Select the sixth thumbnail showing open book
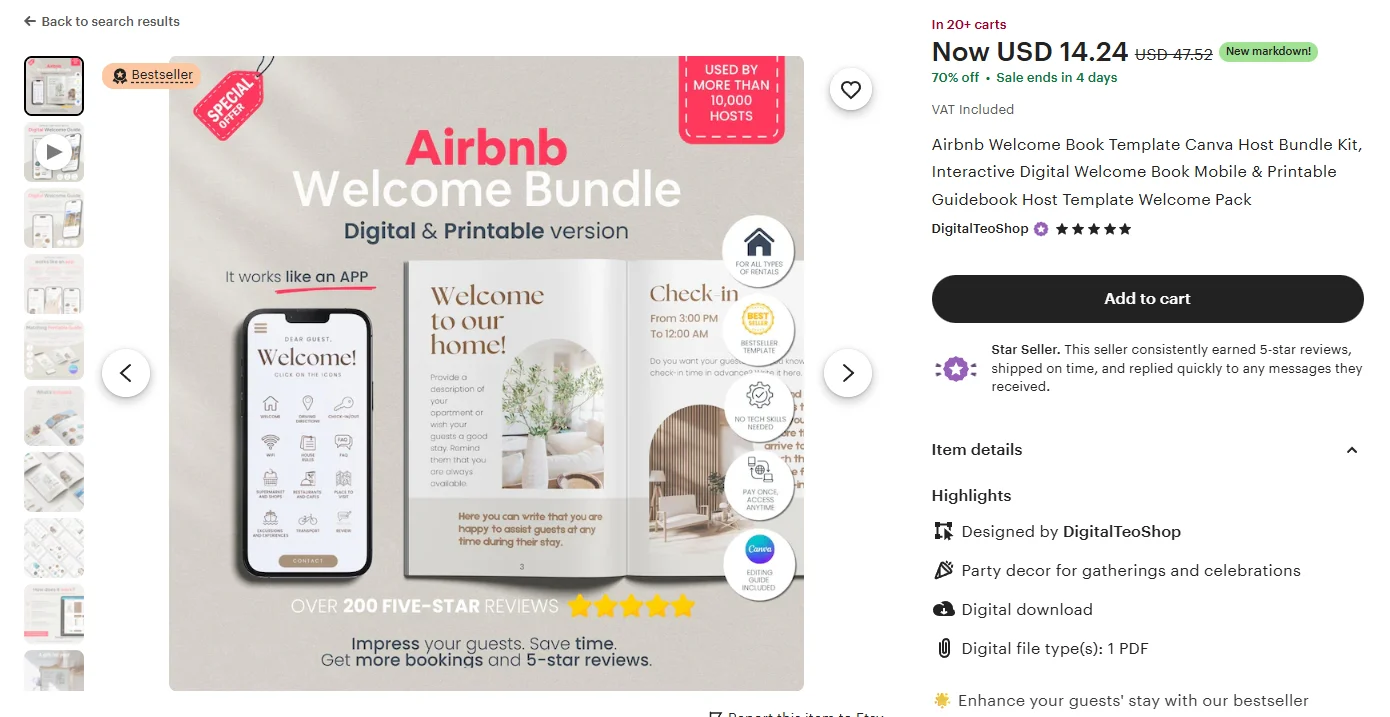The height and width of the screenshot is (717, 1390). tap(54, 416)
